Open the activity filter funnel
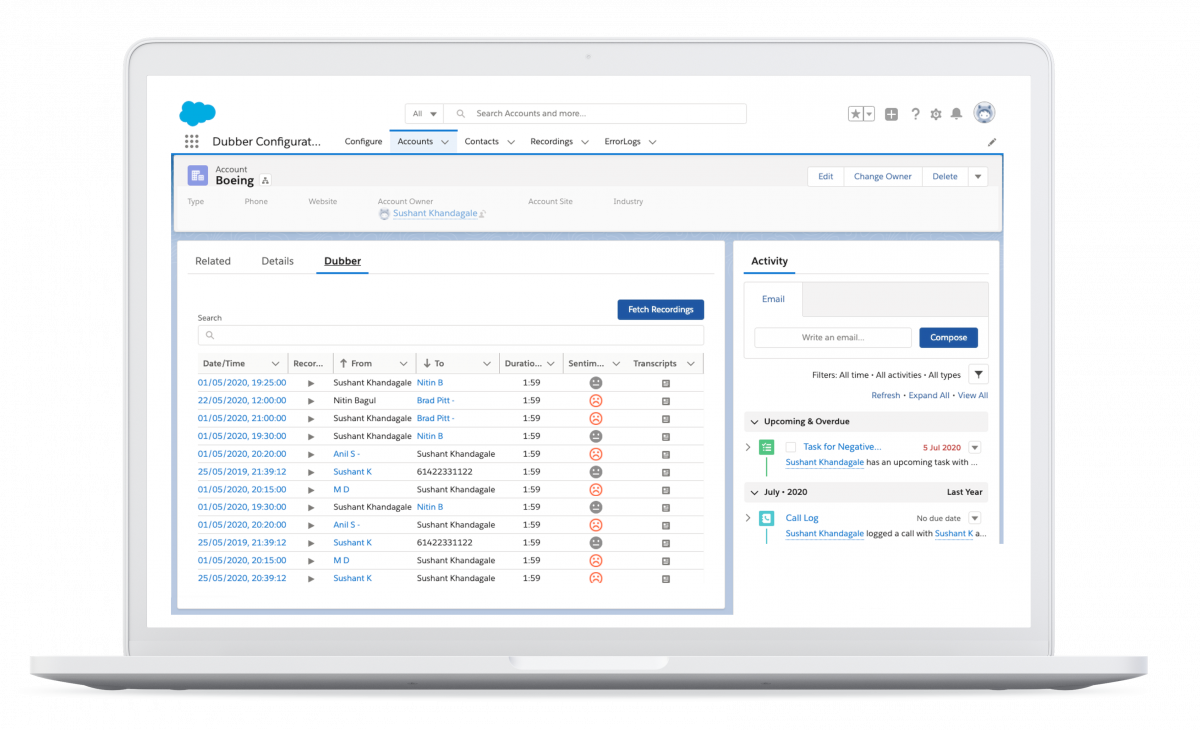 click(979, 375)
